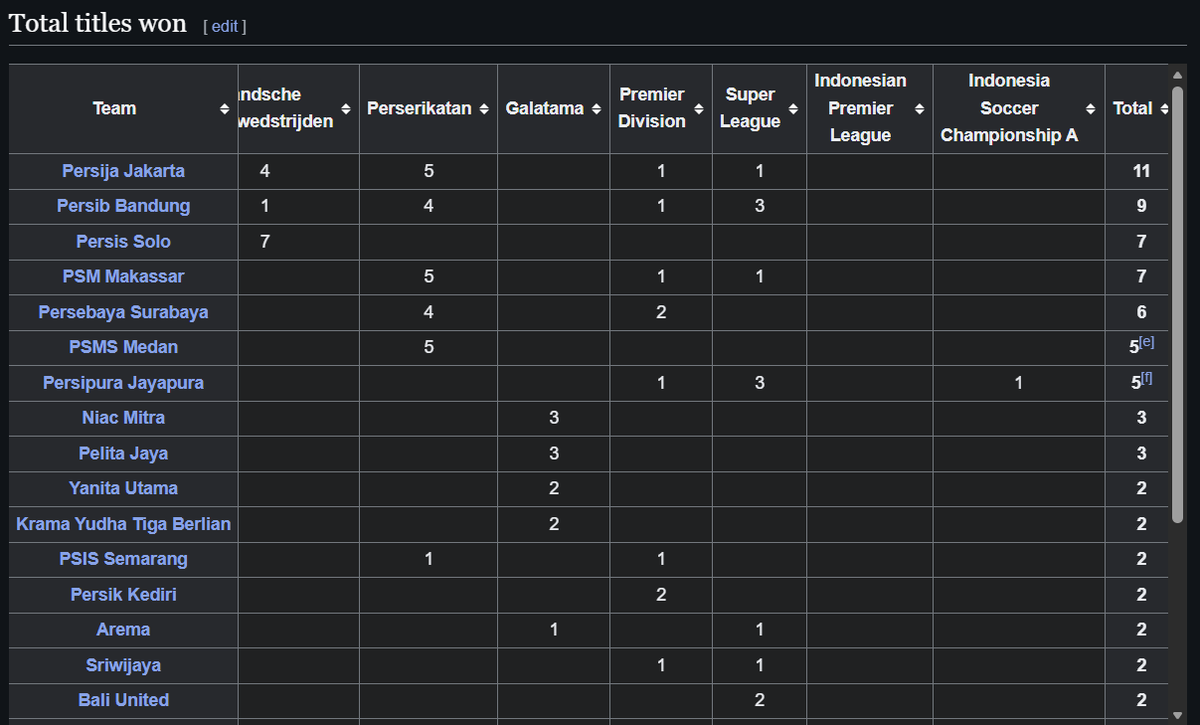This screenshot has width=1200, height=725.
Task: Sort by Indonesian Premier League arrows
Action: coord(920,109)
